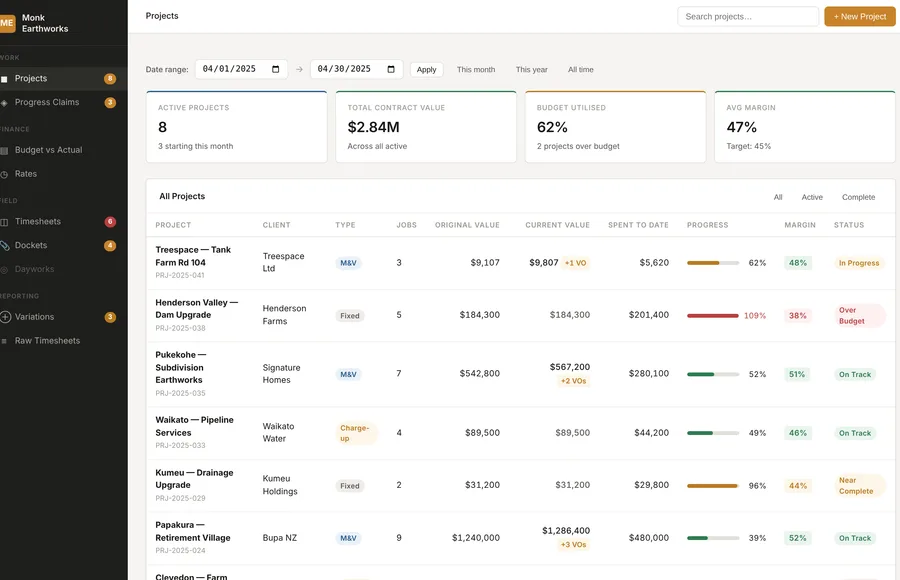Show the Active projects tab

(x=812, y=197)
